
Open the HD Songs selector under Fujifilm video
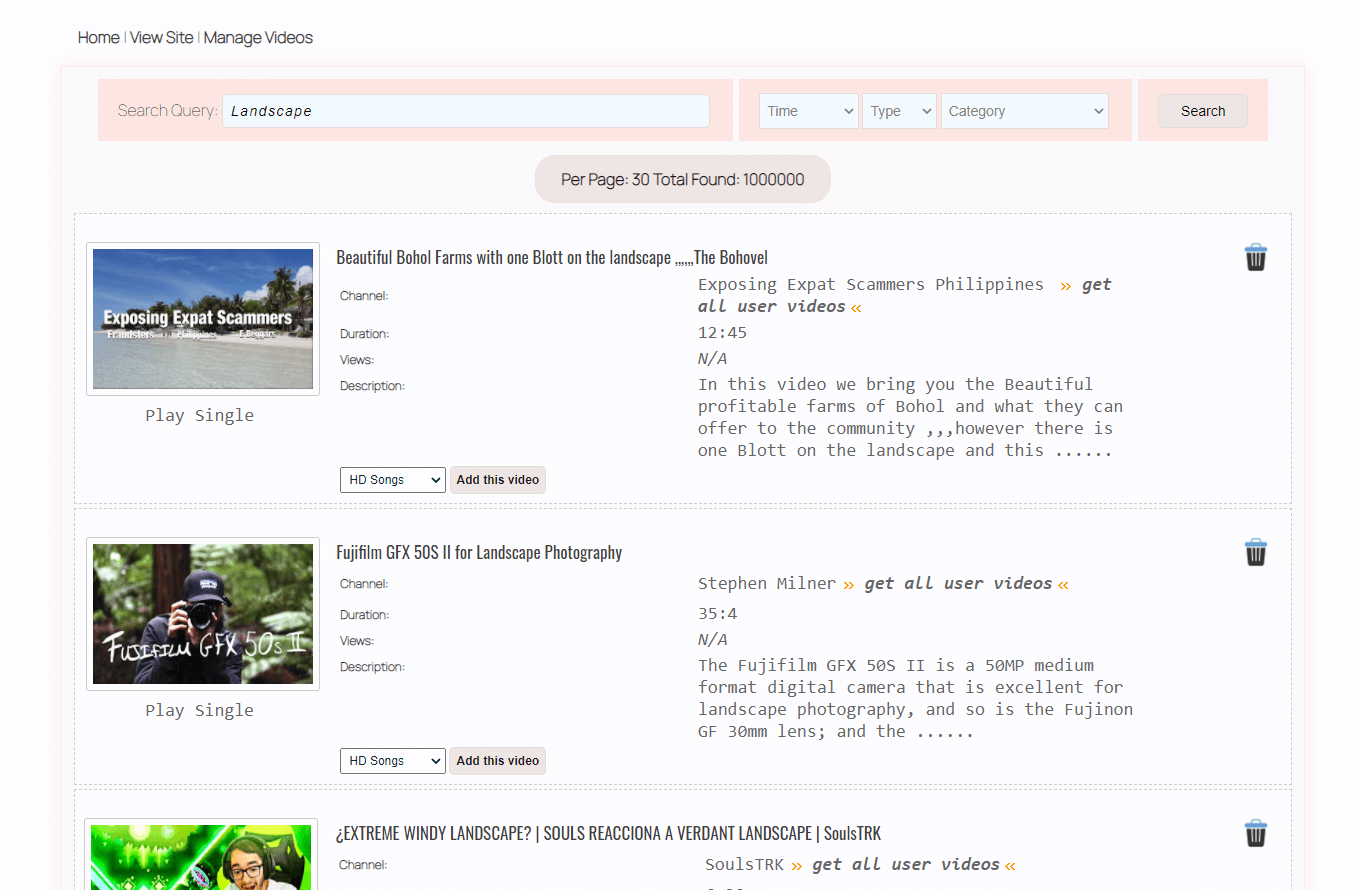pos(392,761)
